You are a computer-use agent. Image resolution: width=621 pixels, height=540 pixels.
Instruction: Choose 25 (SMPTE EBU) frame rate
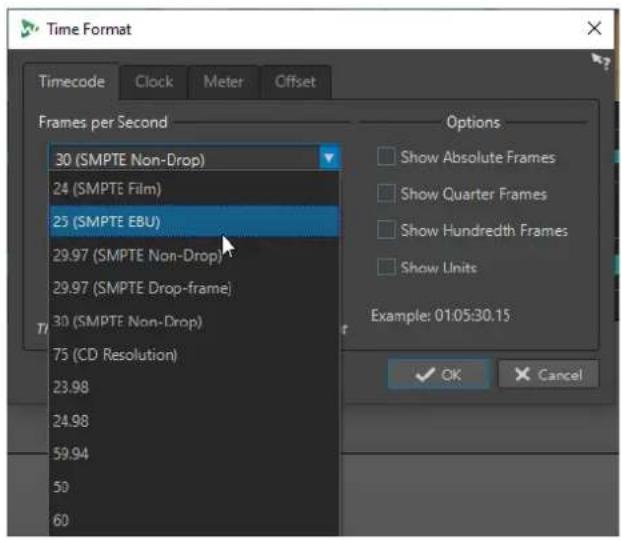pos(194,221)
